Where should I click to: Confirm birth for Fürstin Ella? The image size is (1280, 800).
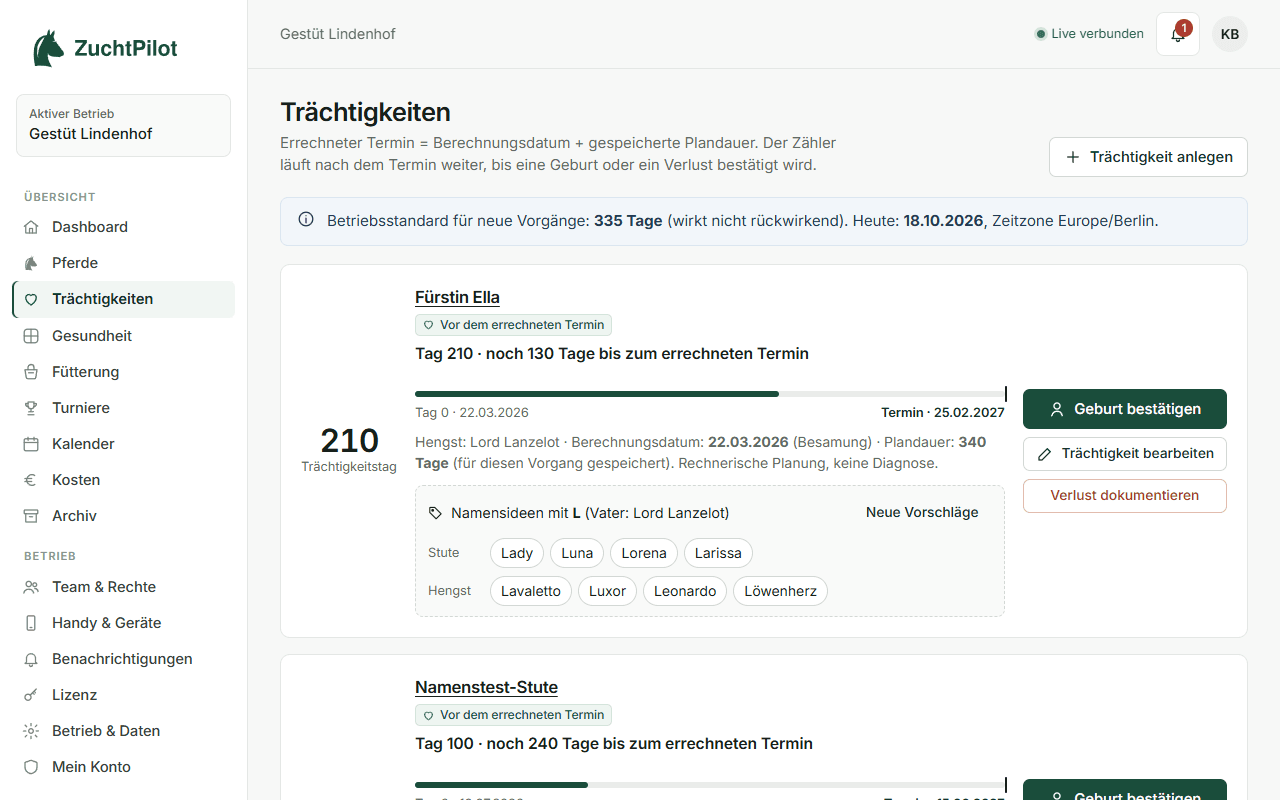click(x=1125, y=409)
